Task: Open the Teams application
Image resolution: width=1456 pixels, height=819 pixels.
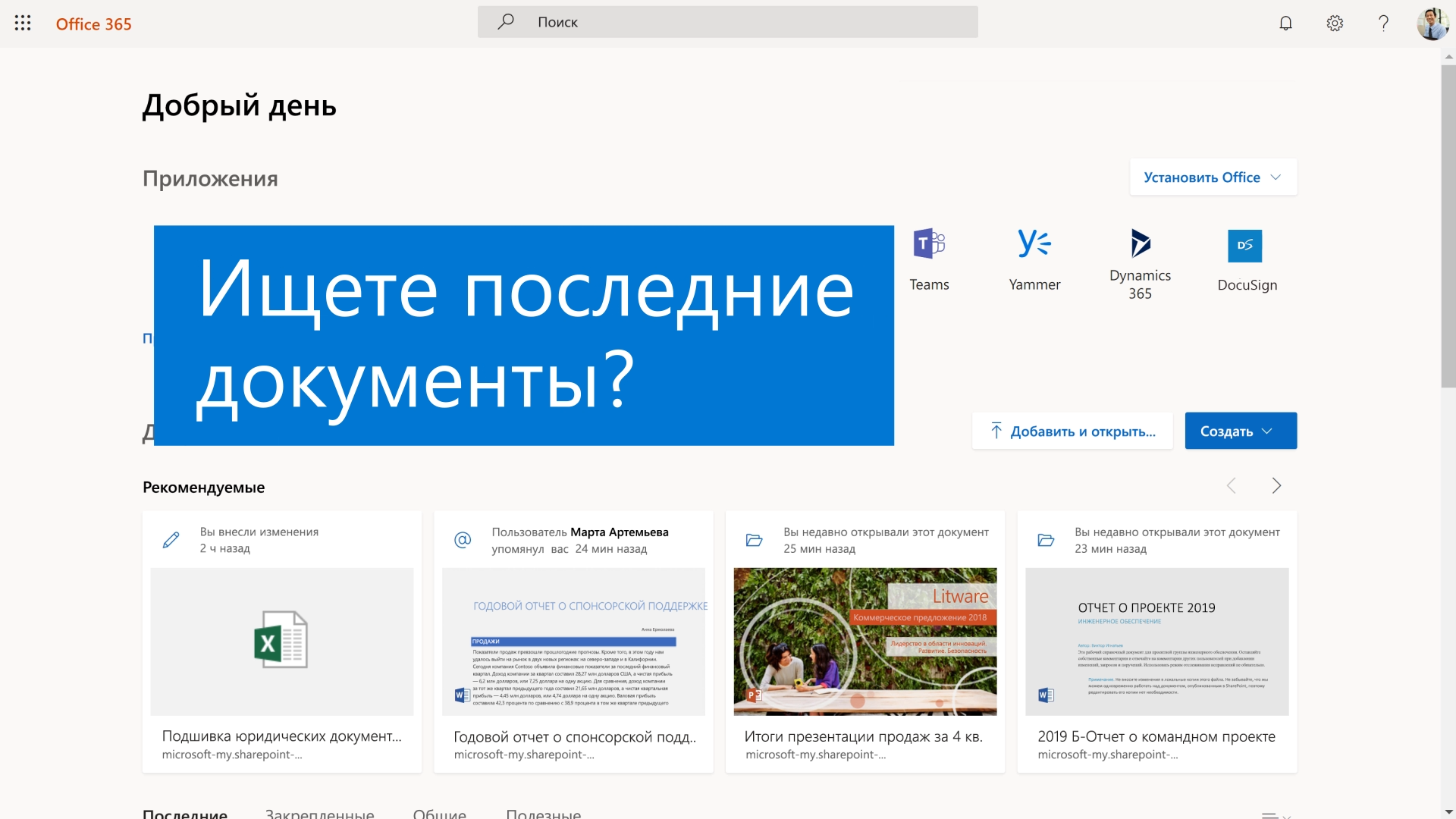Action: 929,258
